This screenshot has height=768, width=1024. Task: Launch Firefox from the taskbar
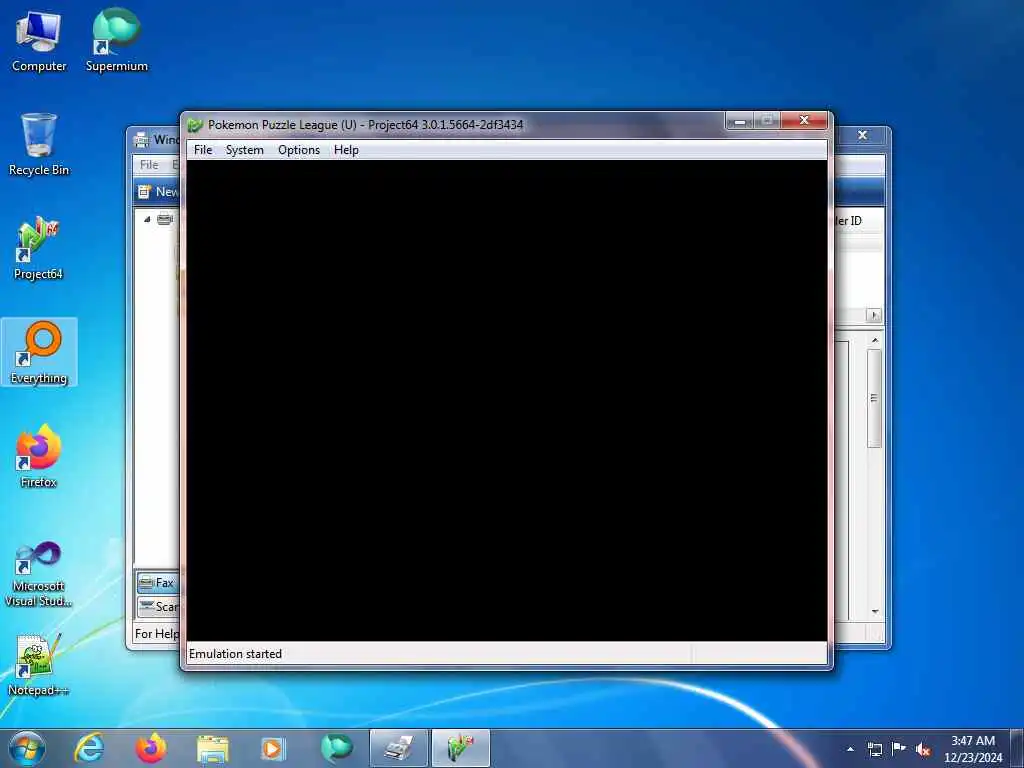pyautogui.click(x=151, y=748)
